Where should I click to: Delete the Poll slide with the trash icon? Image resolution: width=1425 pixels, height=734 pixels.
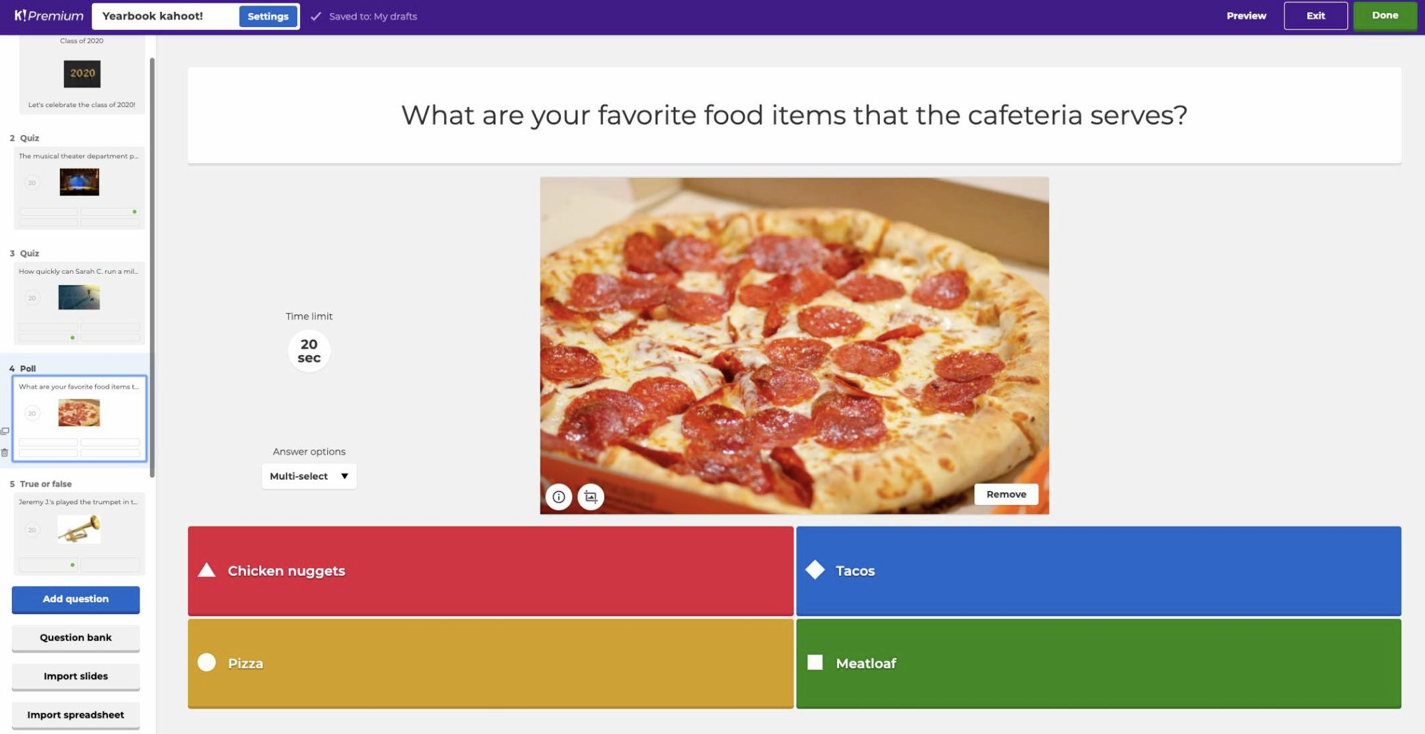5,453
